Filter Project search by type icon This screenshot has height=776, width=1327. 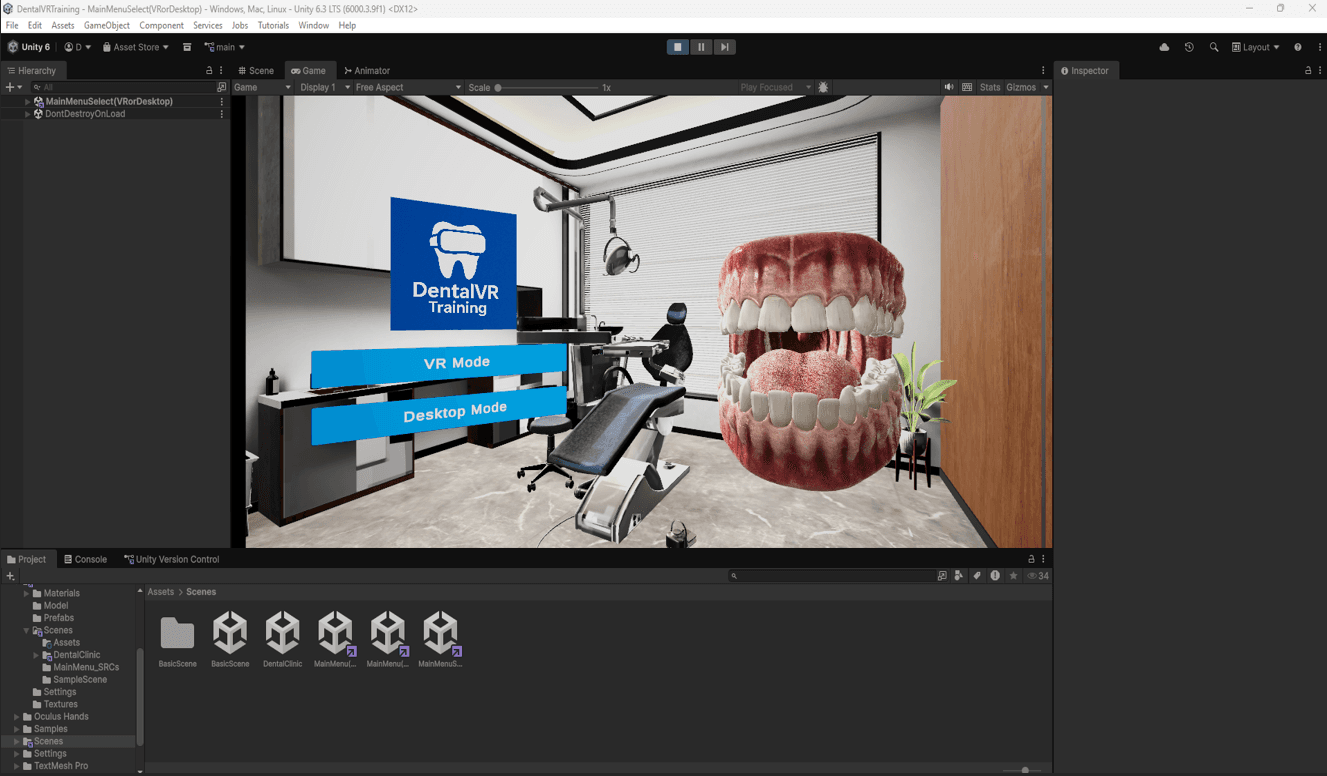(x=959, y=576)
